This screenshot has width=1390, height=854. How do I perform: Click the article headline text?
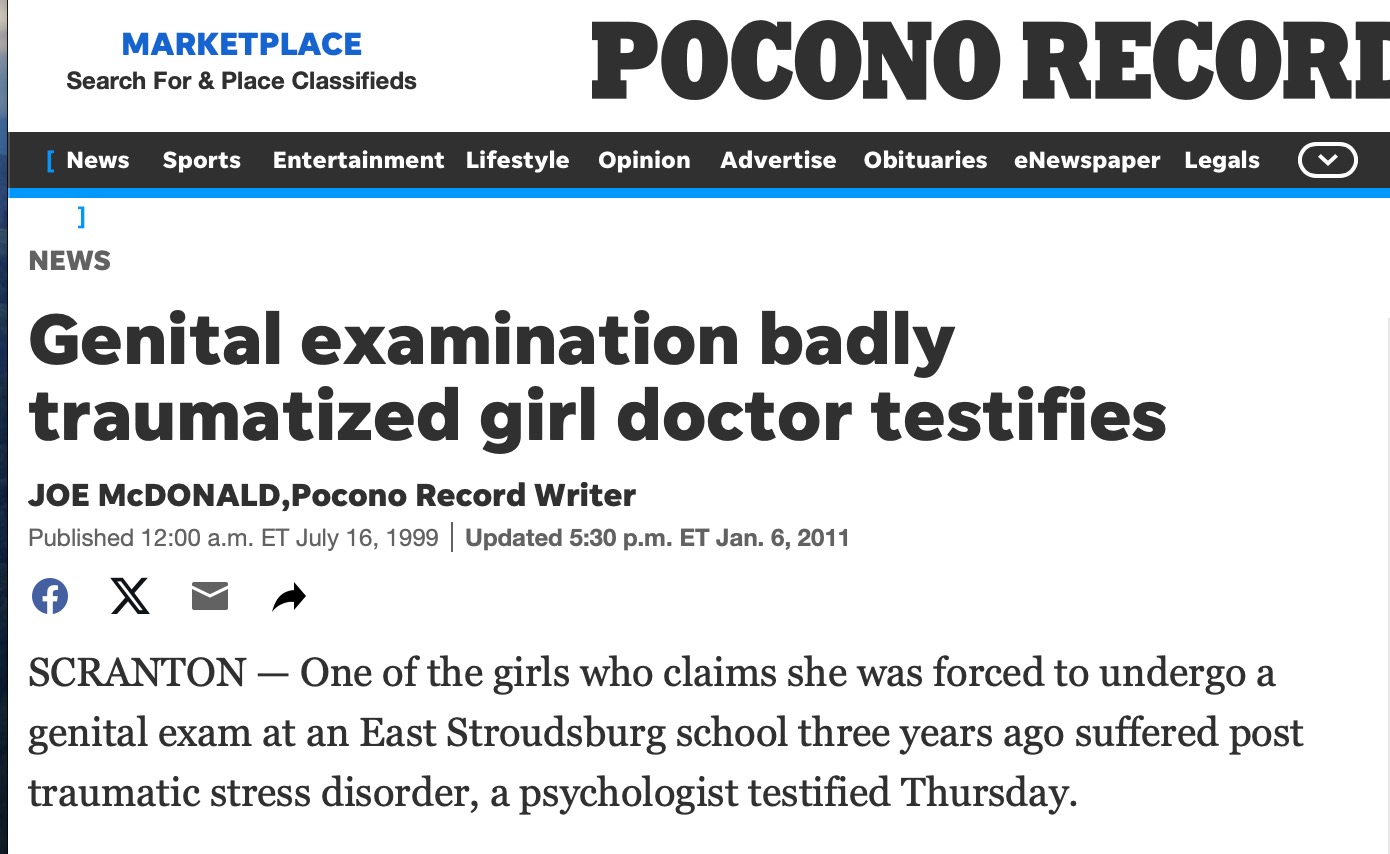tap(596, 377)
